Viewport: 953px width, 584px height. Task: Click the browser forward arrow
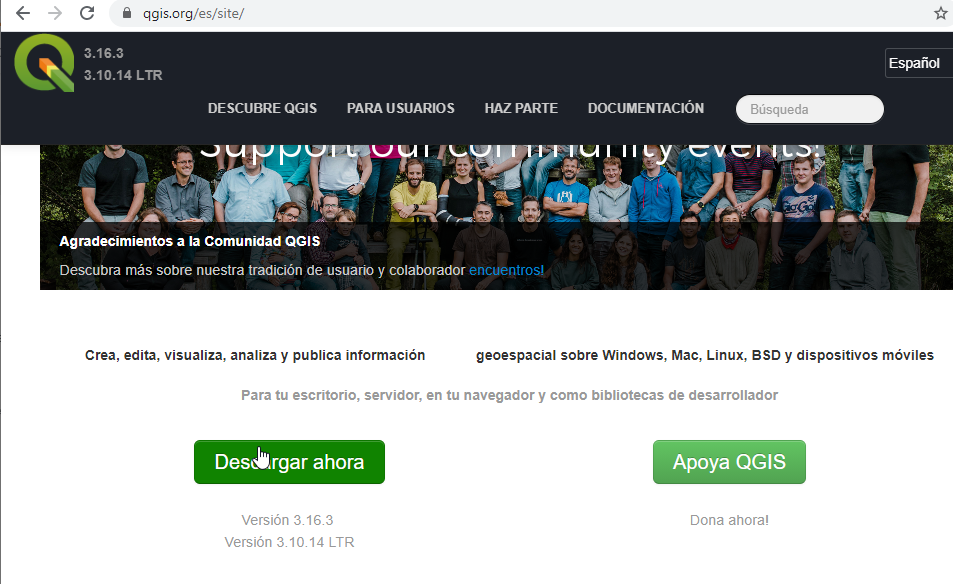coord(55,13)
